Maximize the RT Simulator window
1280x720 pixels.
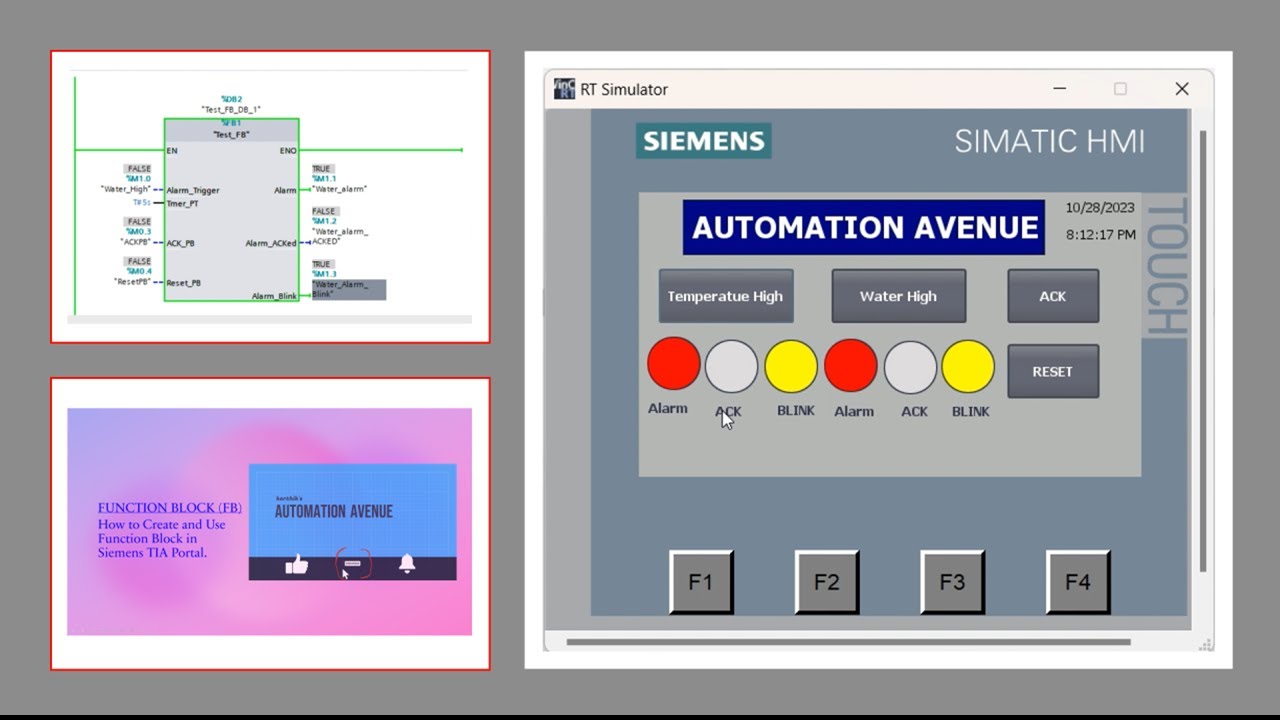click(x=1120, y=89)
